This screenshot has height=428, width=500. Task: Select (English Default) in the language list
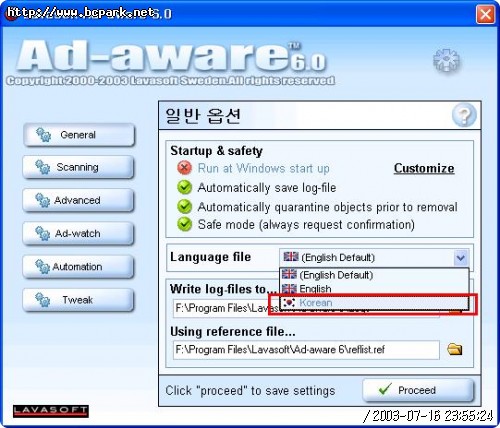(x=374, y=275)
